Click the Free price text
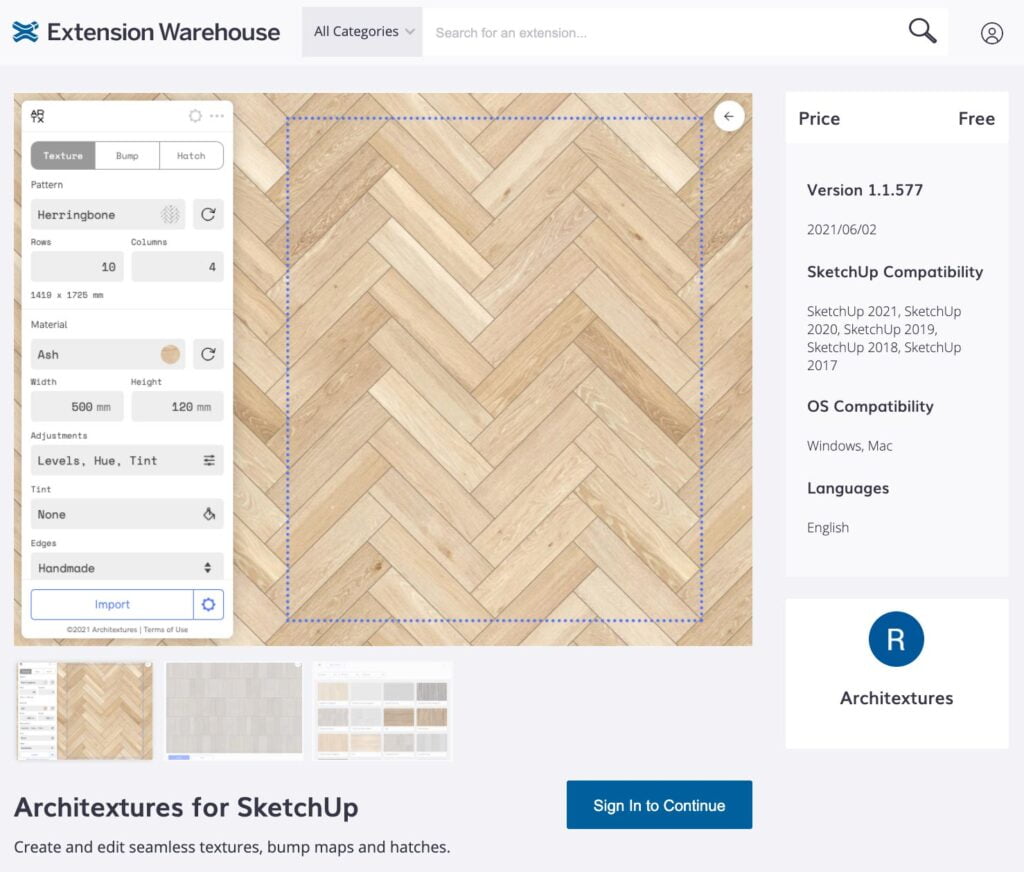Viewport: 1024px width, 872px height. pos(976,118)
